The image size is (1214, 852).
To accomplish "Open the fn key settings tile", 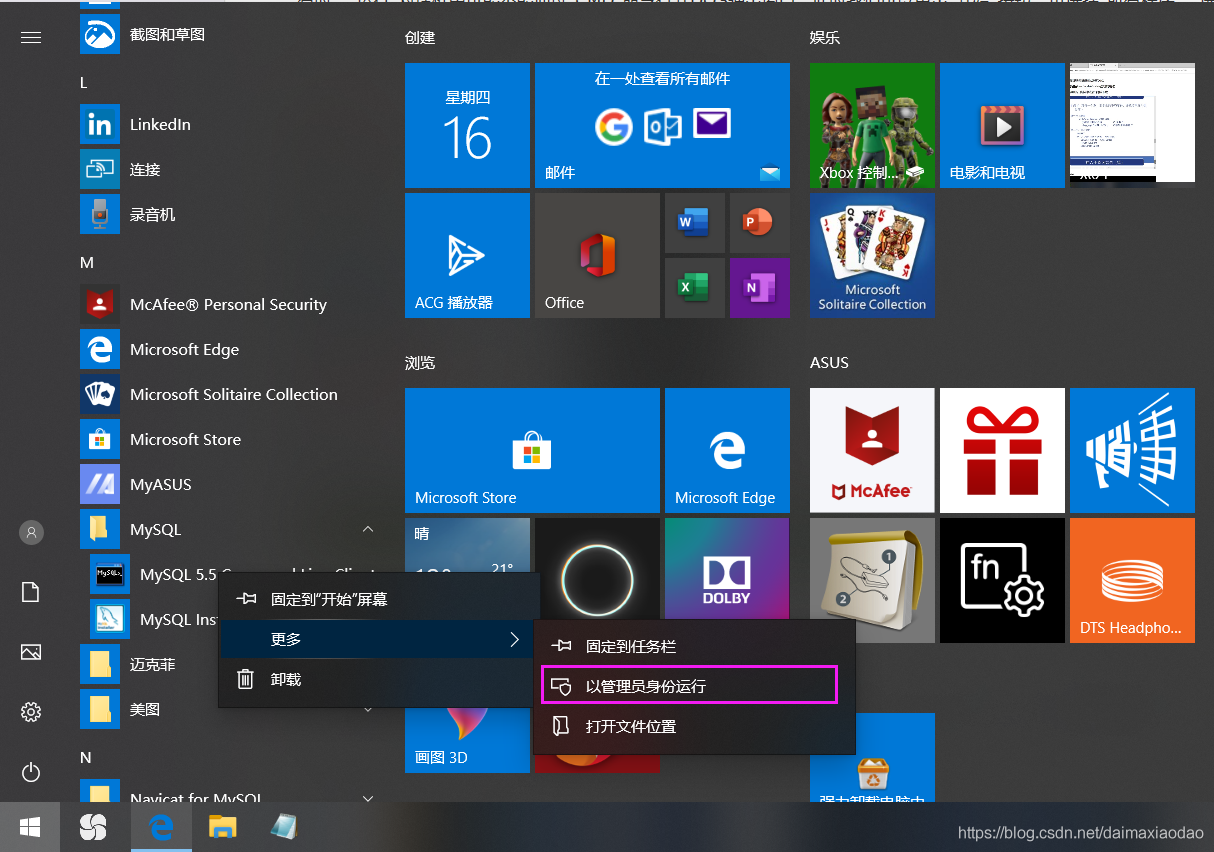I will (1002, 580).
